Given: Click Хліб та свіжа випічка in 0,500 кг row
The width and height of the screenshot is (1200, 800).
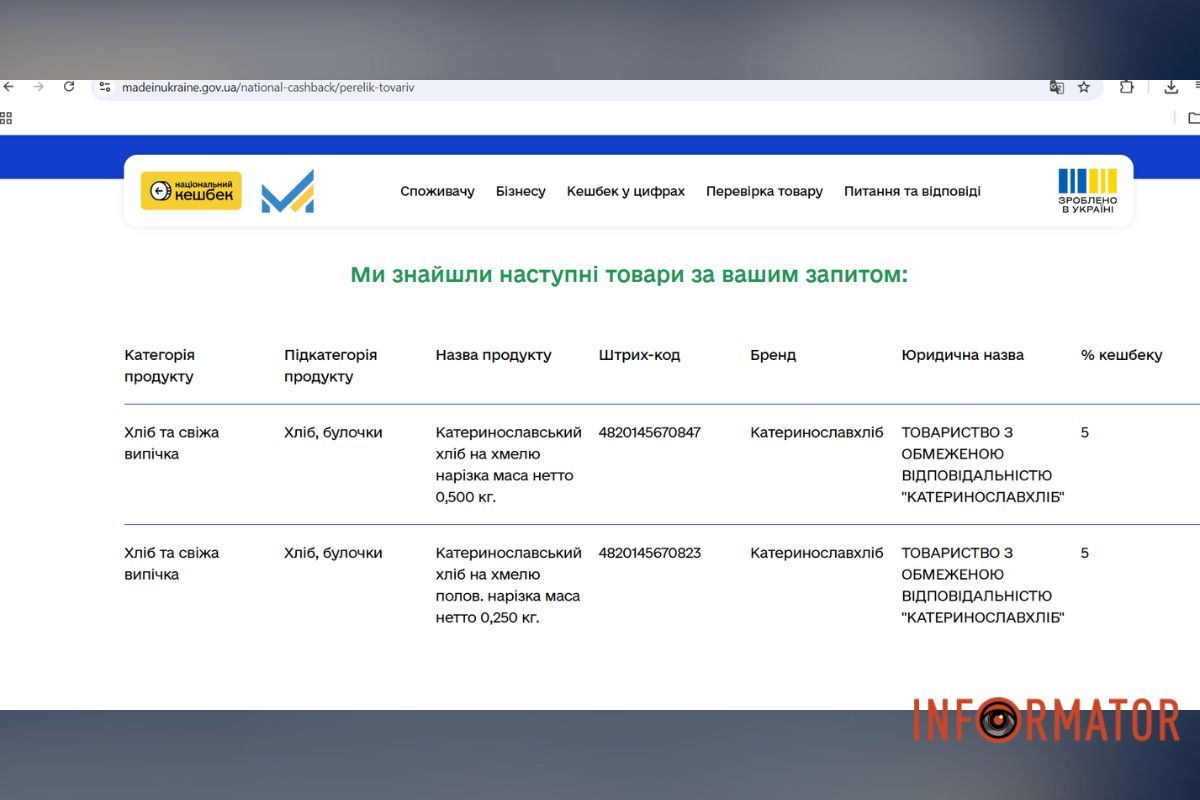Looking at the screenshot, I should (172, 443).
